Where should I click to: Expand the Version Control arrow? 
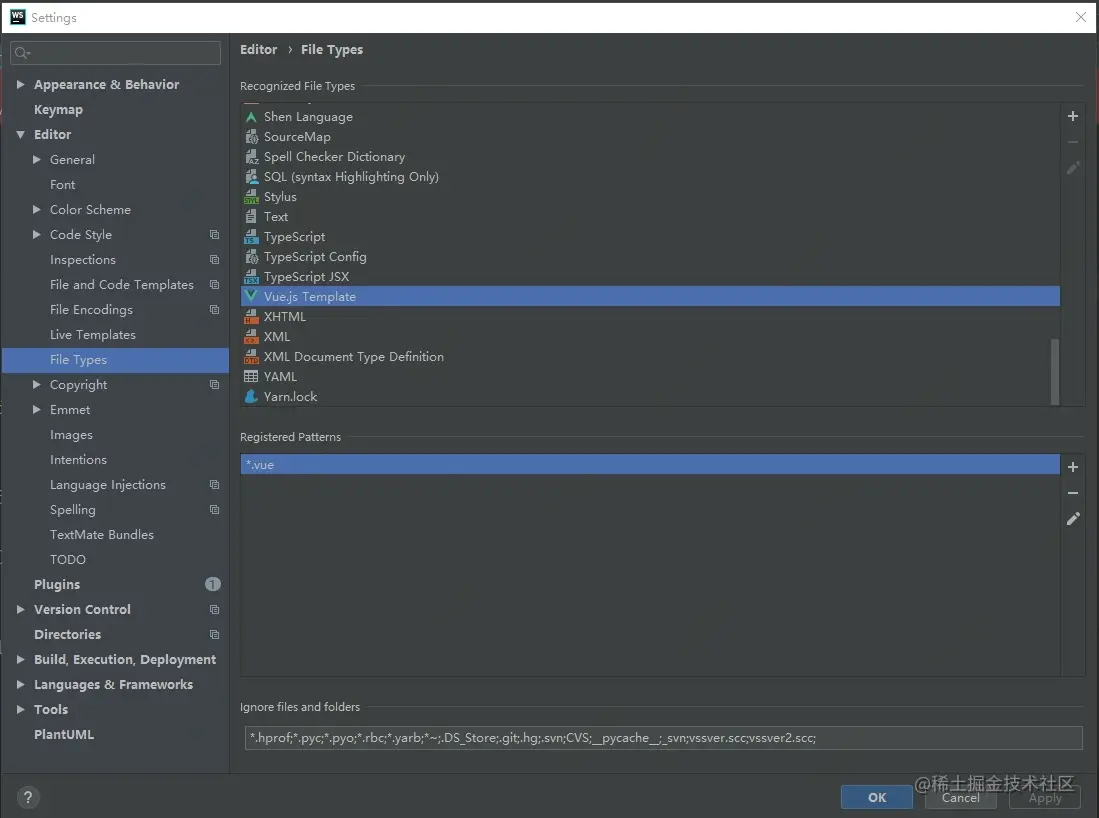click(20, 610)
